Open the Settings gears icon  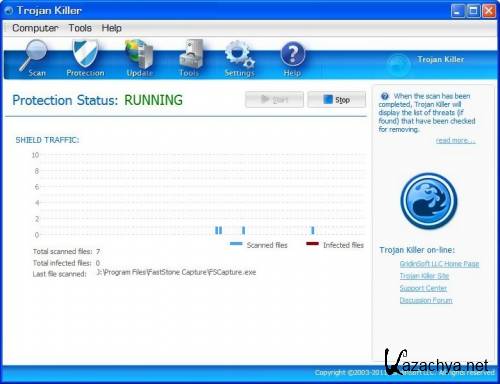[x=240, y=54]
